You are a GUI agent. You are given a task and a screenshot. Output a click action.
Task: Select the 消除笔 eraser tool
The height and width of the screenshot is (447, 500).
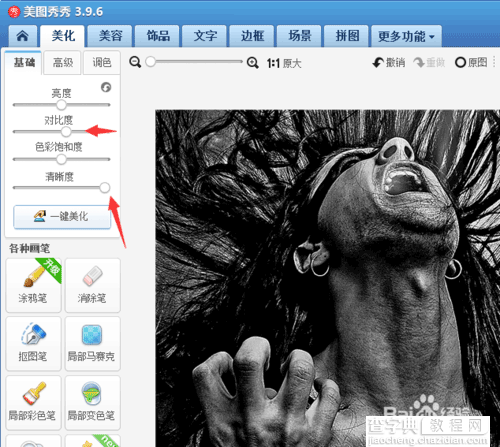pyautogui.click(x=92, y=285)
